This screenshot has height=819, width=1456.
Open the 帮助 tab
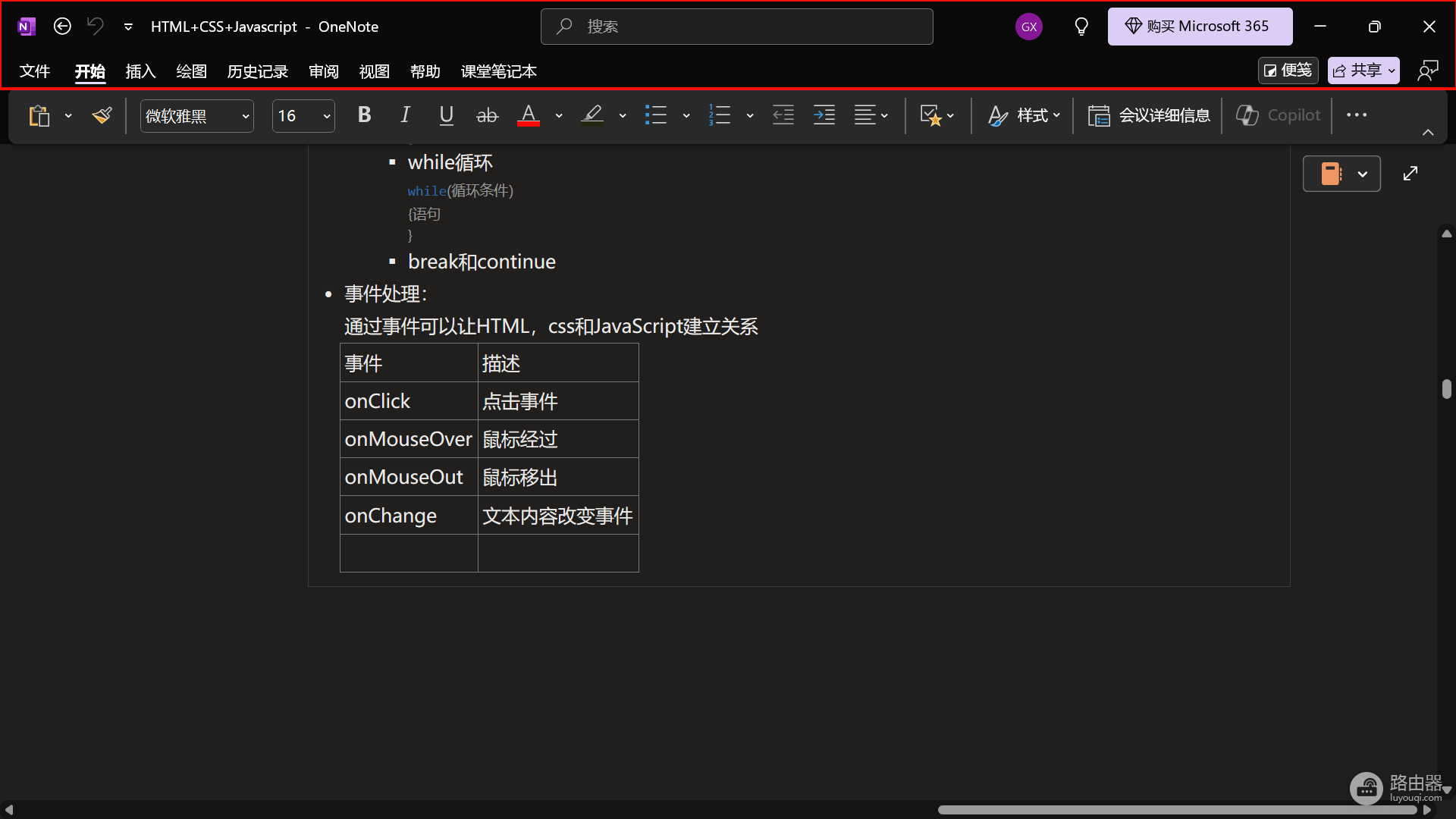425,71
